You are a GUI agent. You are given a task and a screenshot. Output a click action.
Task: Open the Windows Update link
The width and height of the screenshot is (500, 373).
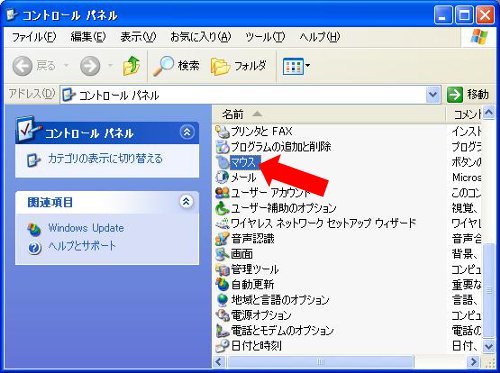click(86, 228)
